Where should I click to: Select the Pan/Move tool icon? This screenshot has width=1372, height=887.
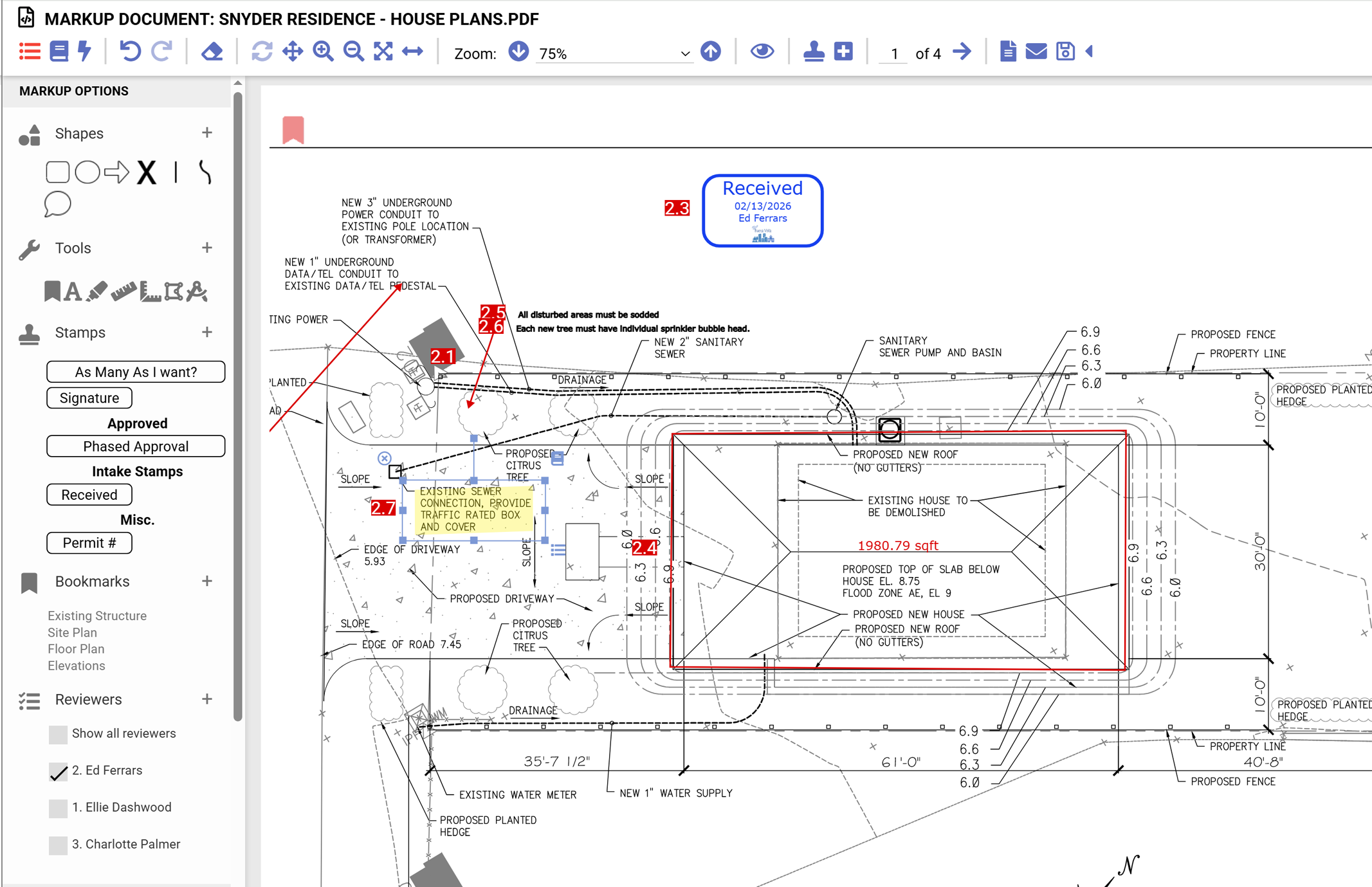tap(293, 51)
